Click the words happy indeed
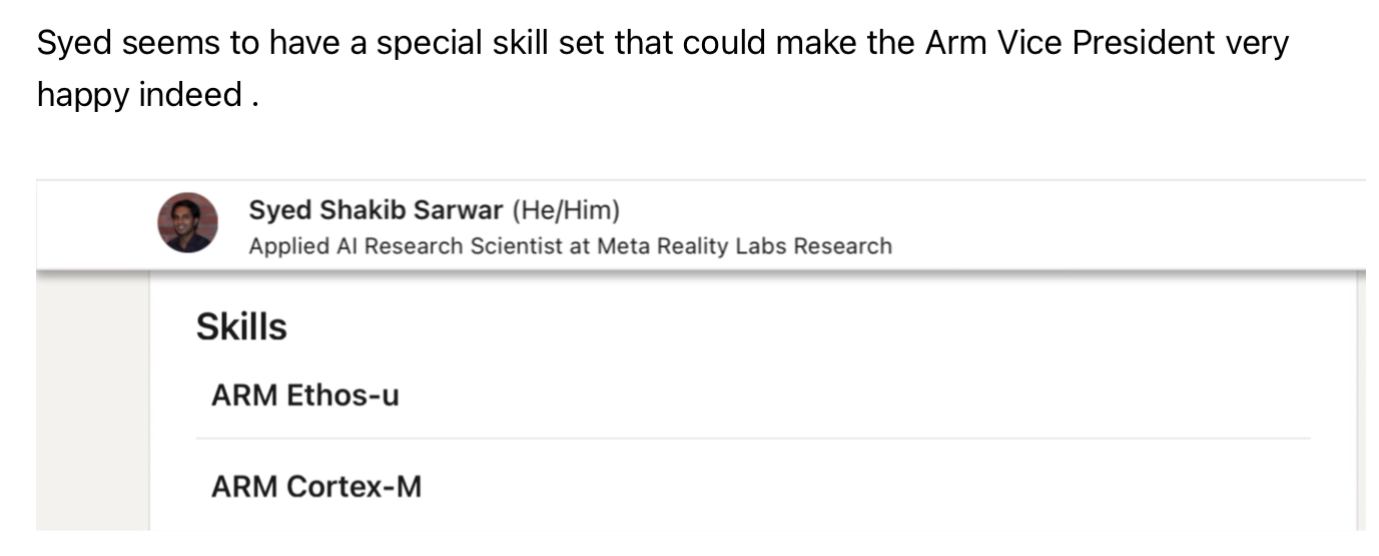This screenshot has width=1379, height=556. tap(140, 96)
